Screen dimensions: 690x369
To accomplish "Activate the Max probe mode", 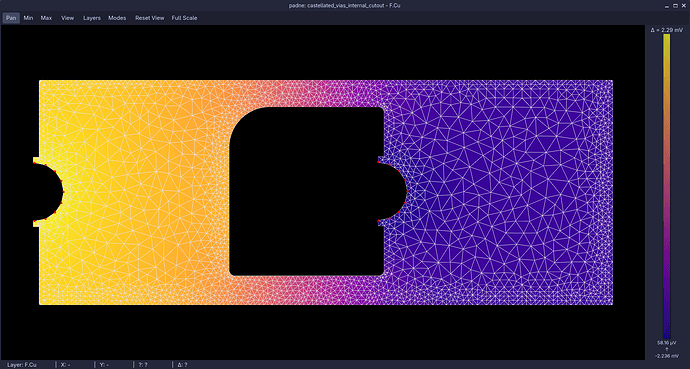I will click(x=46, y=18).
